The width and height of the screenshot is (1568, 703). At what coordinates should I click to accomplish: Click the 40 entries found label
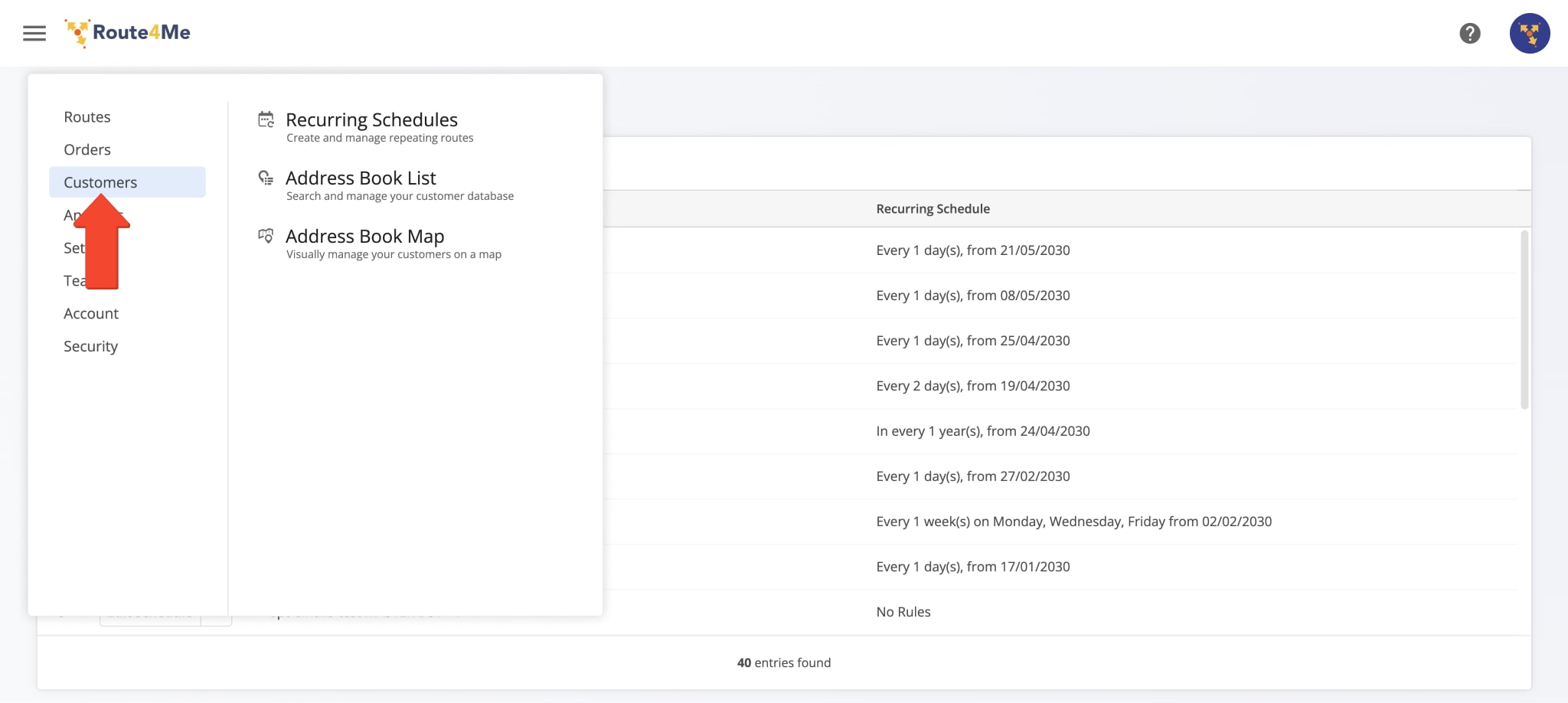tap(784, 662)
